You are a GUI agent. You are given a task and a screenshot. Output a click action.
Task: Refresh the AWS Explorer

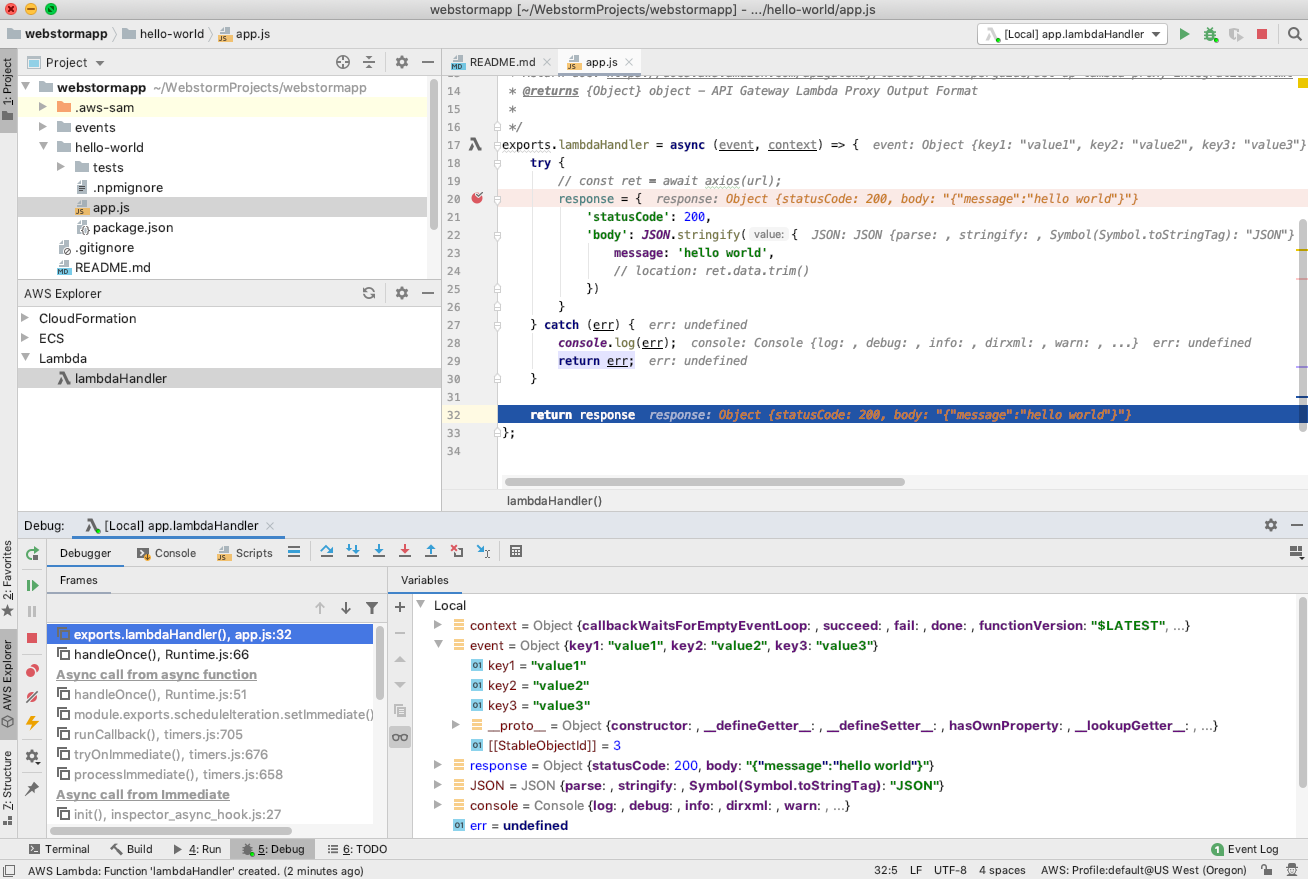[x=369, y=293]
